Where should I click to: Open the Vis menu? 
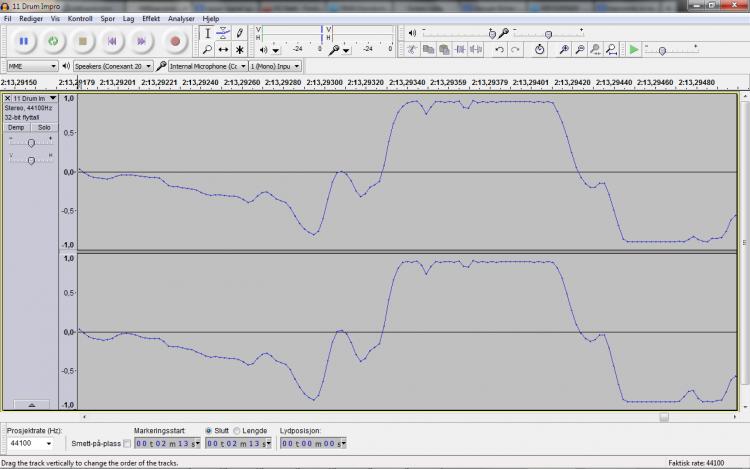pos(55,19)
